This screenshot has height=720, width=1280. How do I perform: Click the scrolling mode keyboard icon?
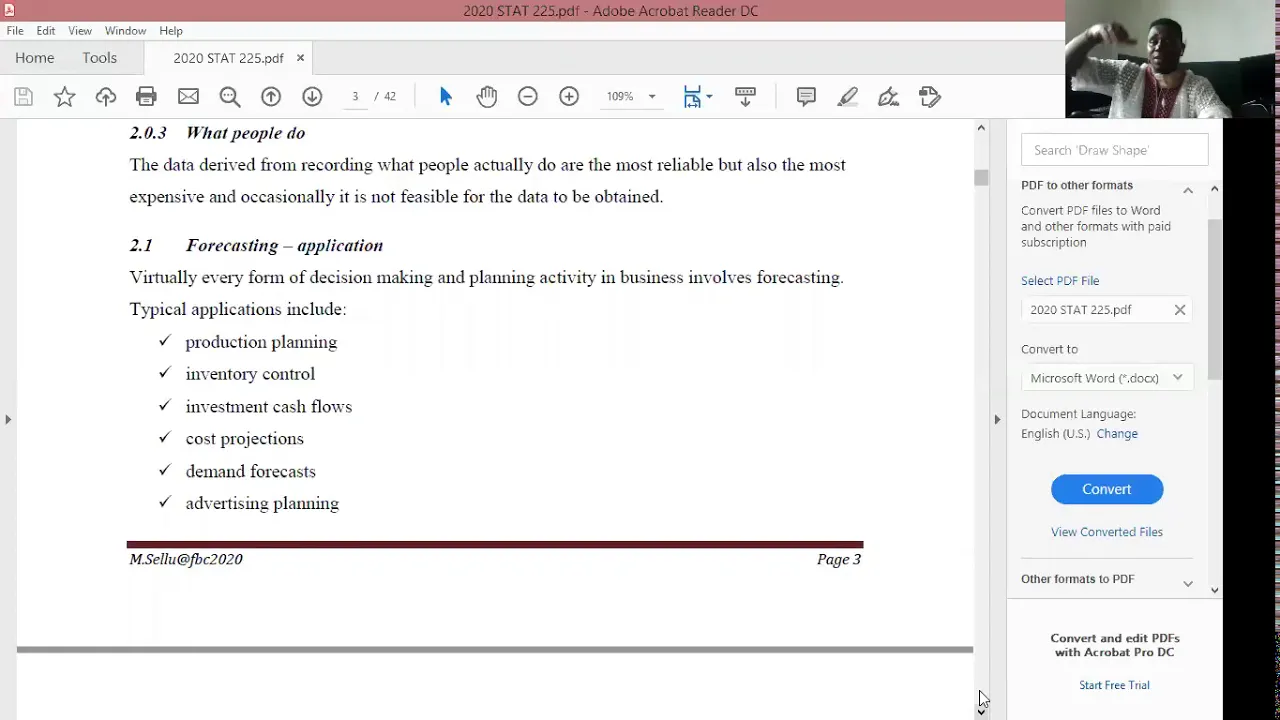pos(745,97)
